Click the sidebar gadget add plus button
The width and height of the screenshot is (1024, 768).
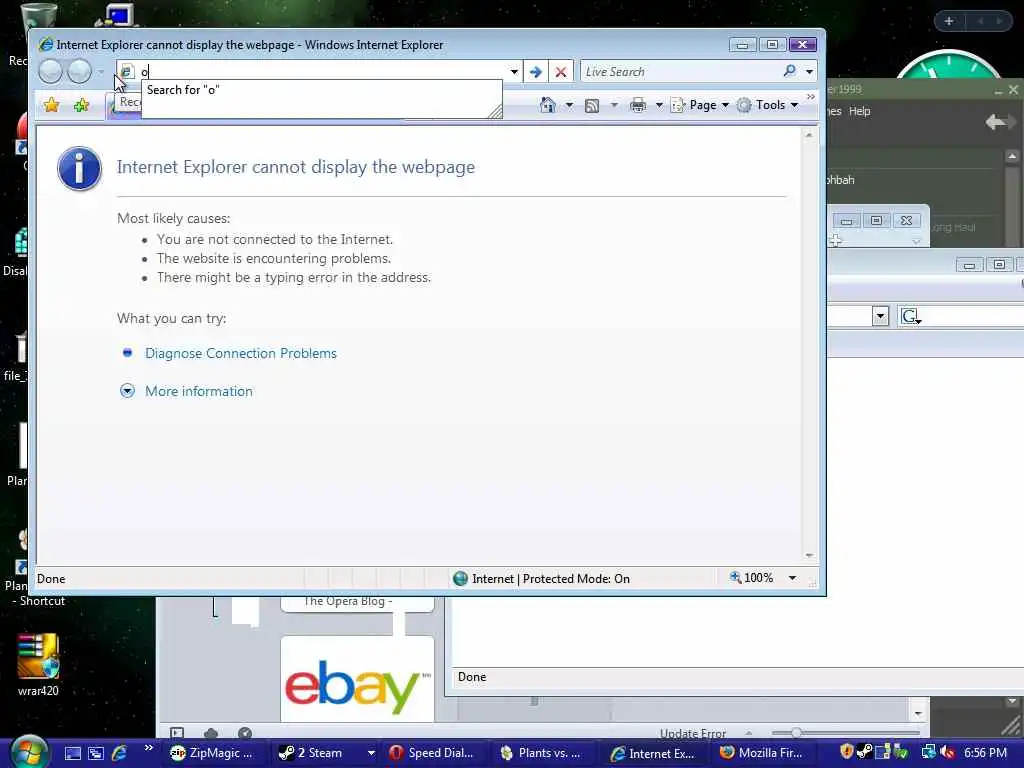click(949, 21)
